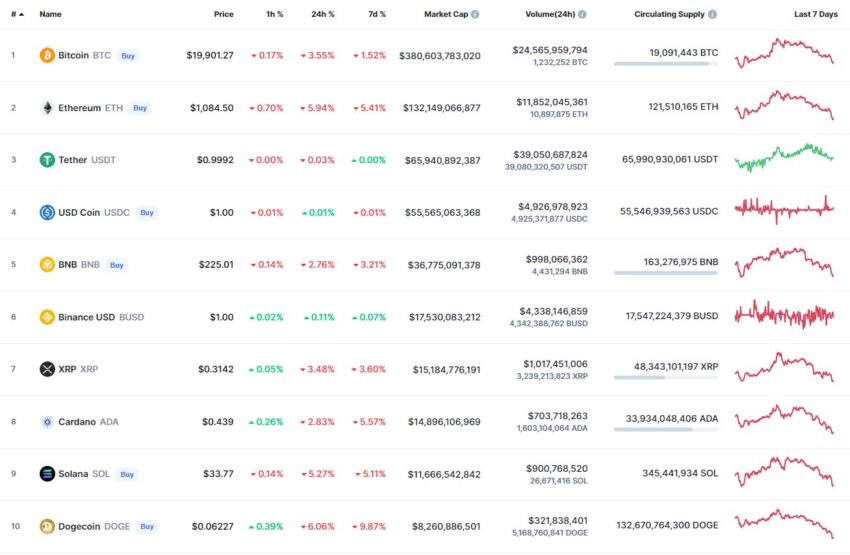Open the Cardano ADA name link
This screenshot has width=850, height=555.
[x=88, y=422]
